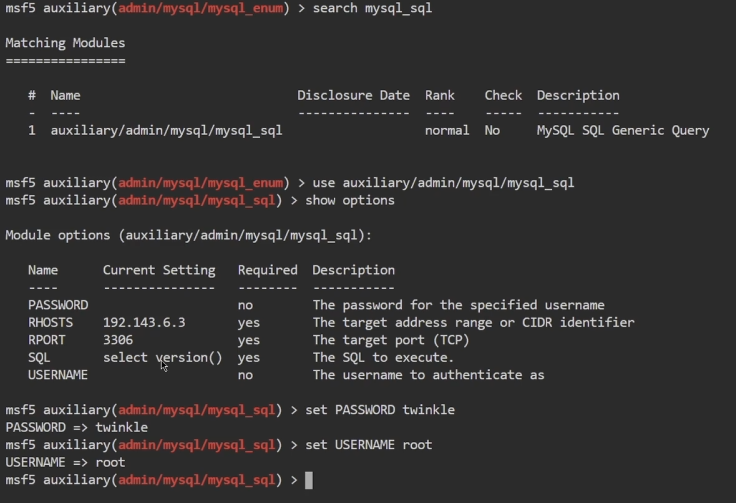Viewport: 736px width, 503px height.
Task: Click the 'normal' rank value
Action: point(447,130)
